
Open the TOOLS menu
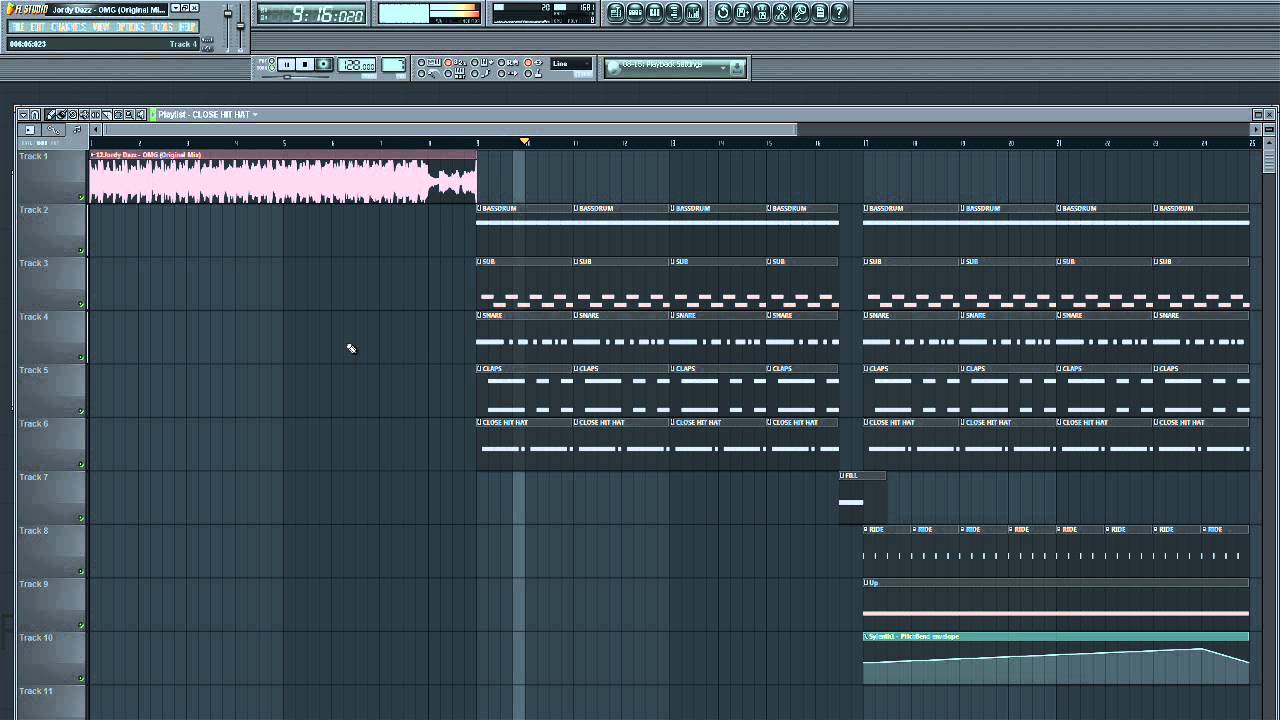point(162,27)
